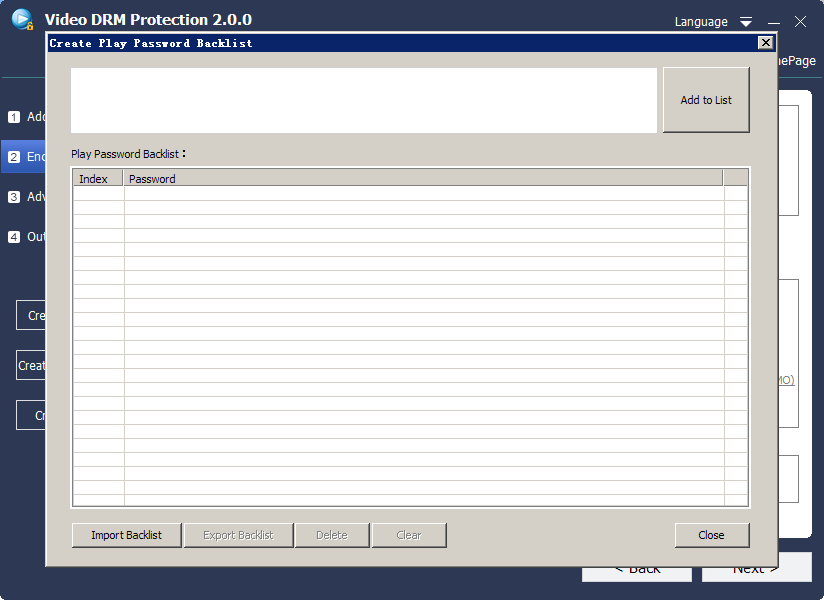Click the Add to List button
This screenshot has width=824, height=600.
click(x=706, y=100)
